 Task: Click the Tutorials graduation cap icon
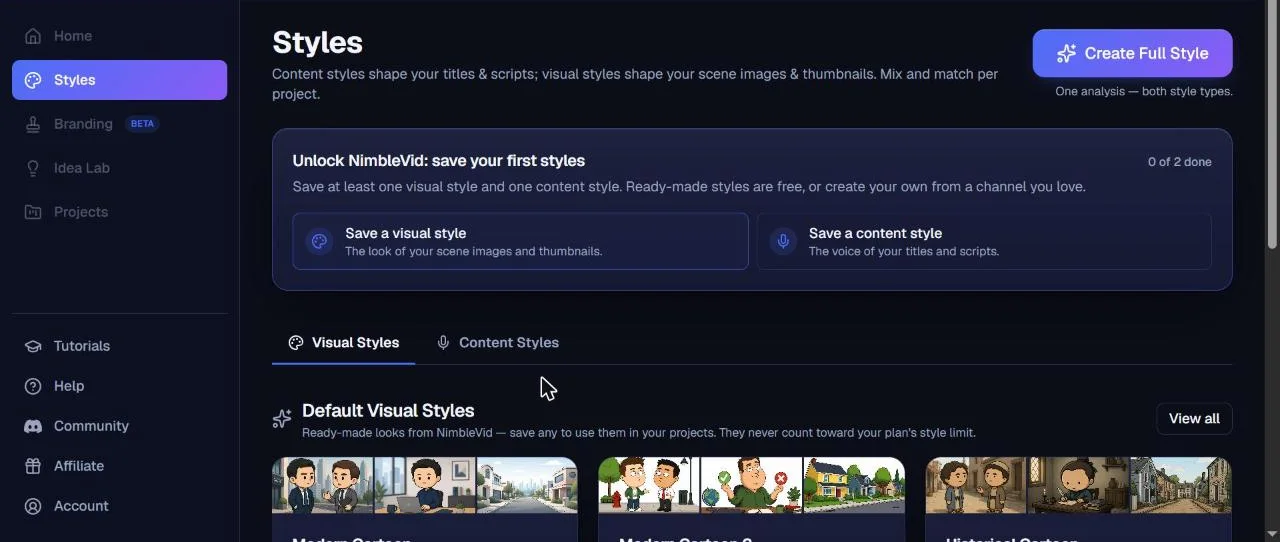point(33,346)
